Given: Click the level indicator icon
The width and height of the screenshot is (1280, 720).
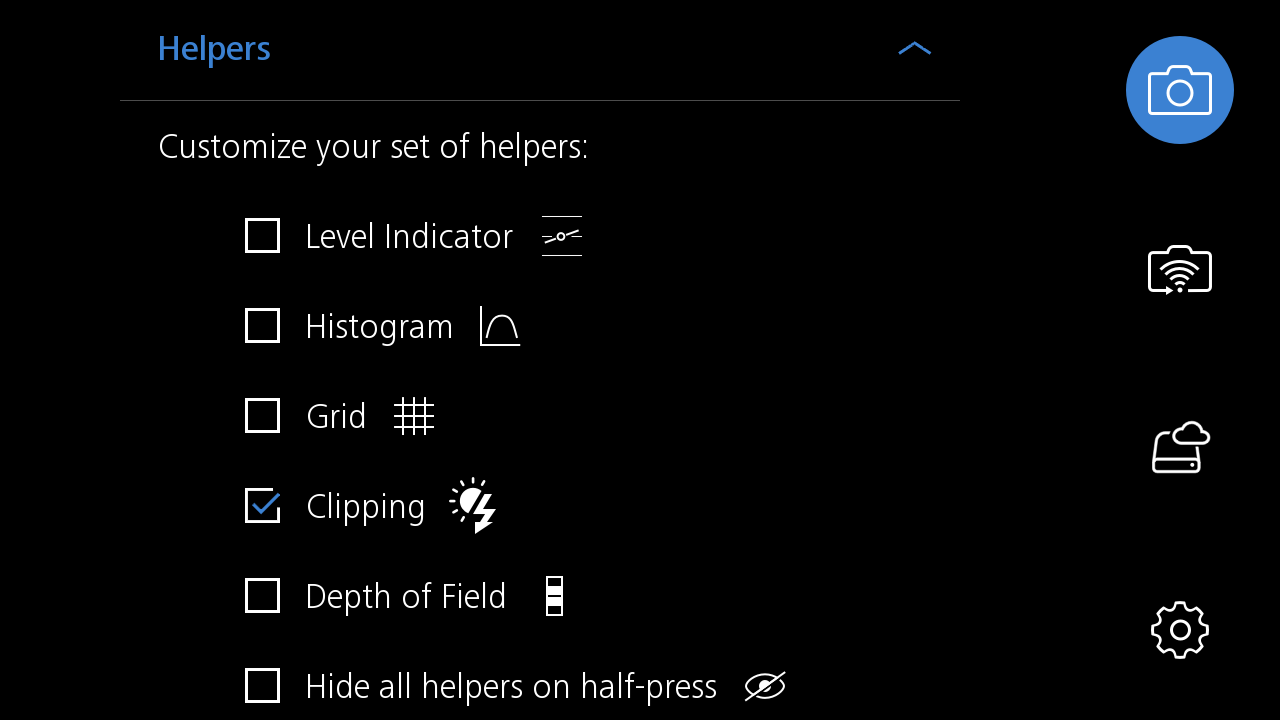Looking at the screenshot, I should pos(561,236).
